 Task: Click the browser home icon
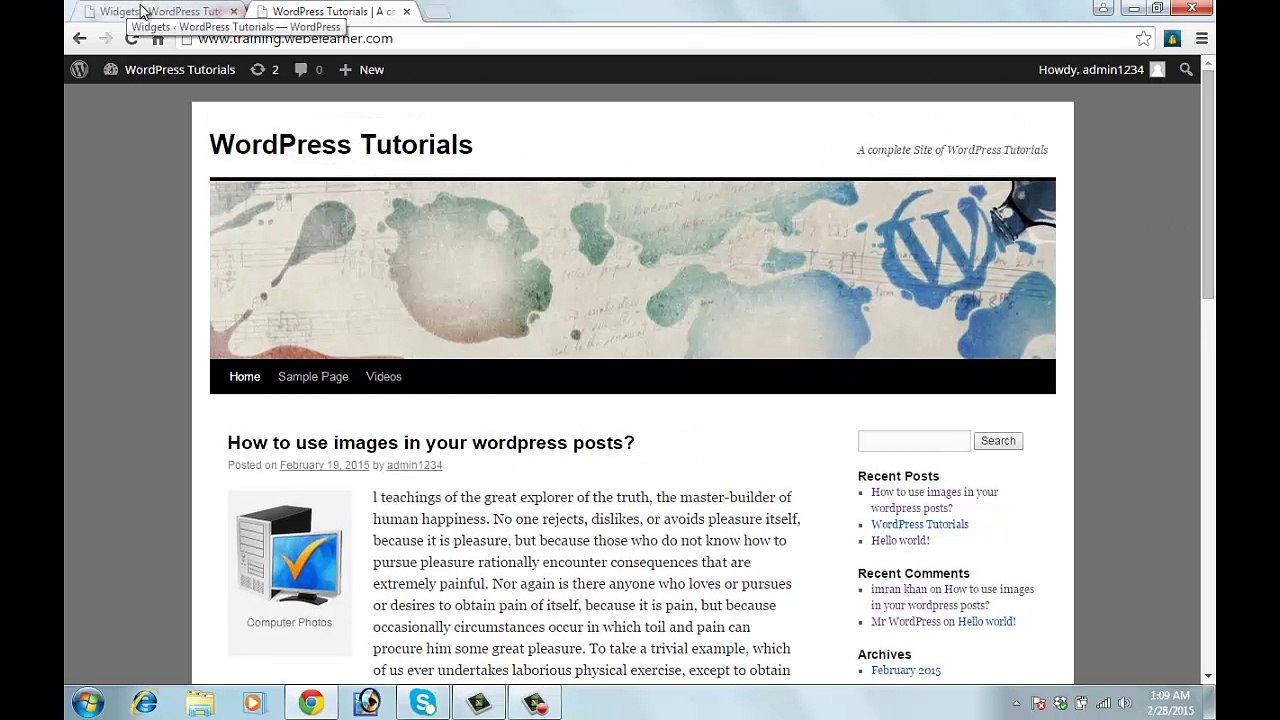pos(158,39)
